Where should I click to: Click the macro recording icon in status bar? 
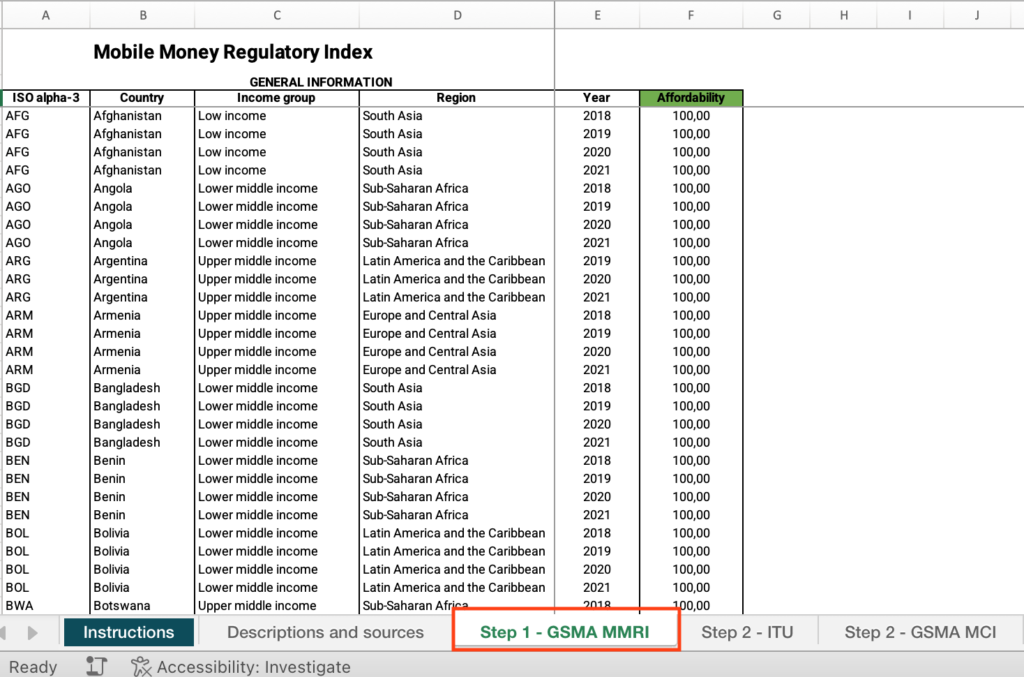tap(96, 667)
